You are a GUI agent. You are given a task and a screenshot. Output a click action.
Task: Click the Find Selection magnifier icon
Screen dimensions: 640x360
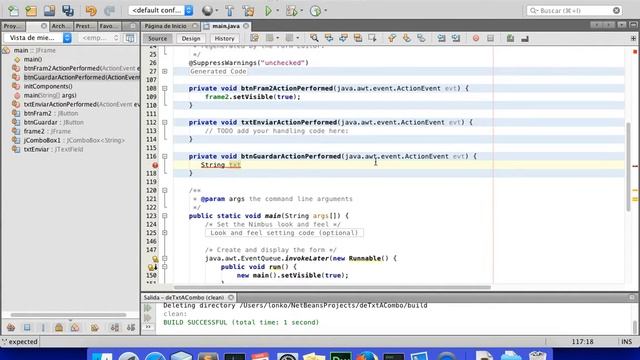coord(314,38)
